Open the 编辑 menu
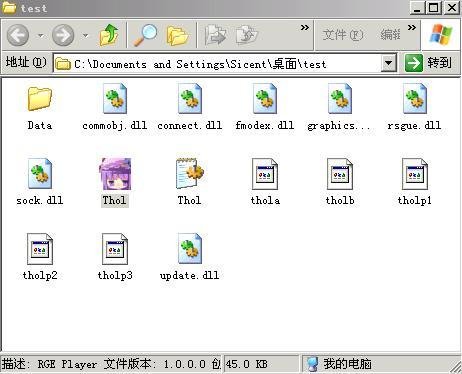This screenshot has width=462, height=374. (x=390, y=35)
